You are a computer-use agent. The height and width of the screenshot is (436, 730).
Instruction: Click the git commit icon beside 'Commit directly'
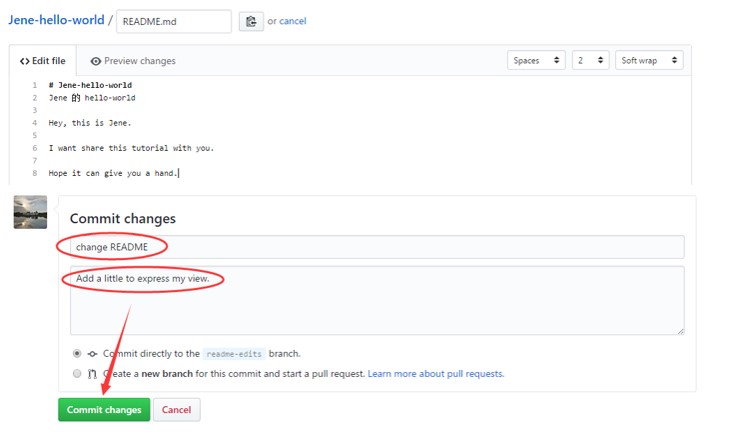[x=92, y=354]
